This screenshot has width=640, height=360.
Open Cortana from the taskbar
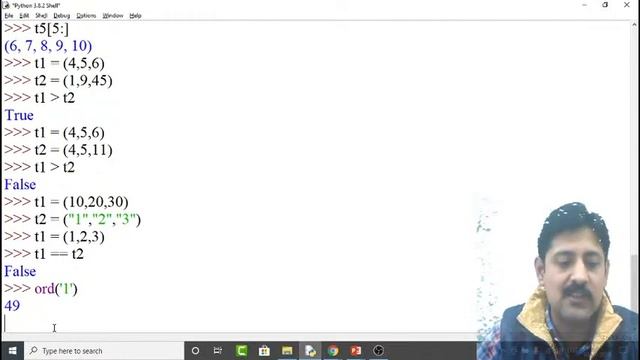point(195,351)
